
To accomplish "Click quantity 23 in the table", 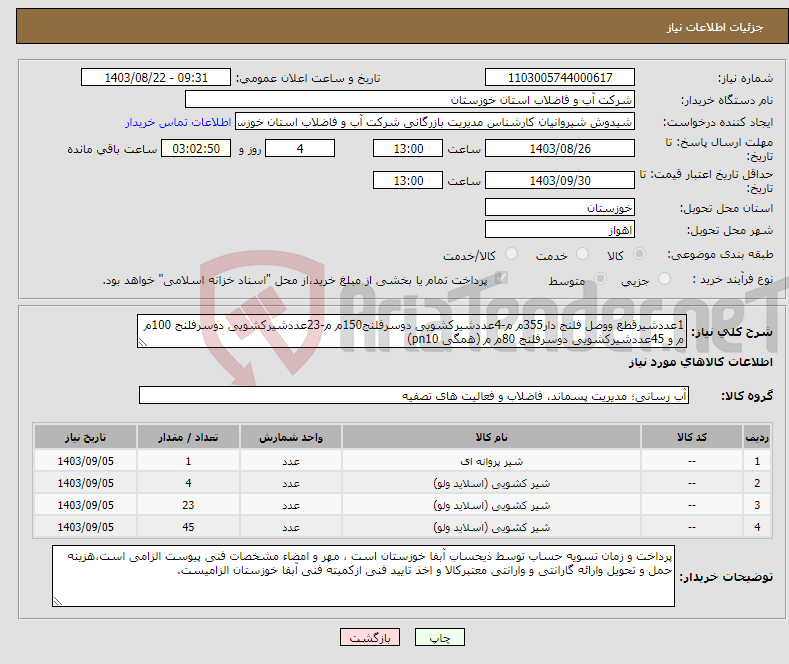I will tap(188, 505).
